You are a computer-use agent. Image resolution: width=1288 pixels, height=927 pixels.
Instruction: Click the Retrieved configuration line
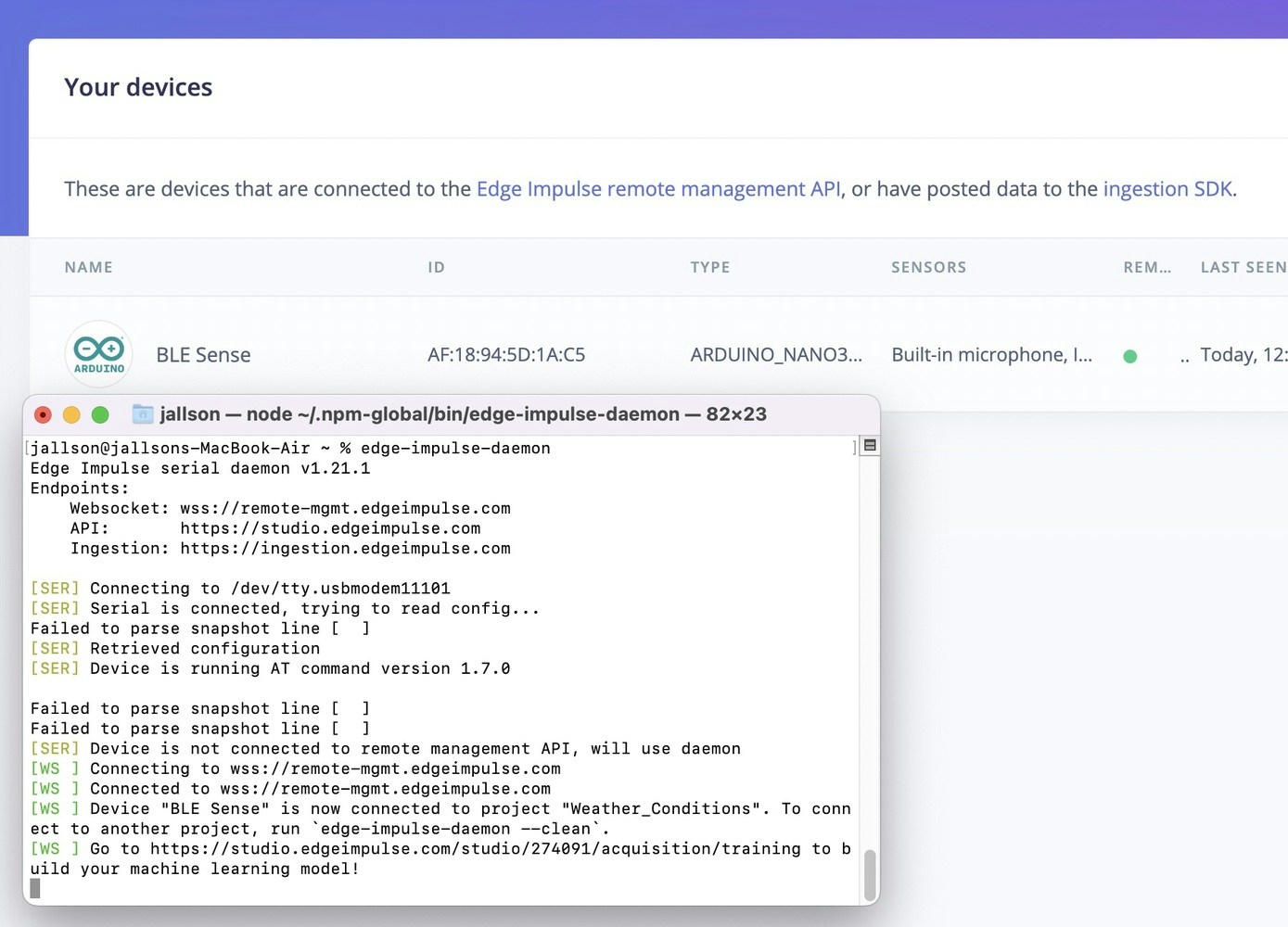point(175,649)
